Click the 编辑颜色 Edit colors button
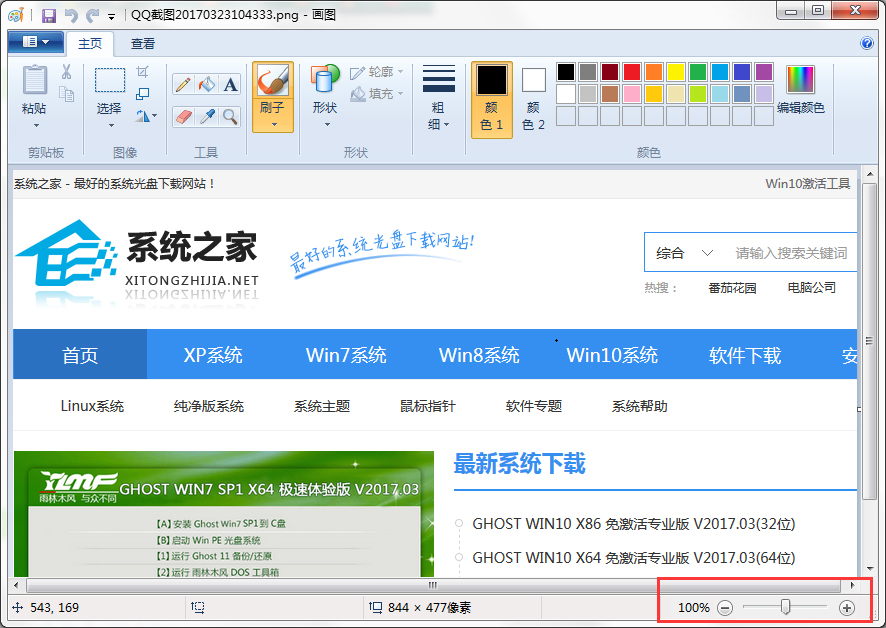Screen dimensions: 886x628 coord(800,86)
